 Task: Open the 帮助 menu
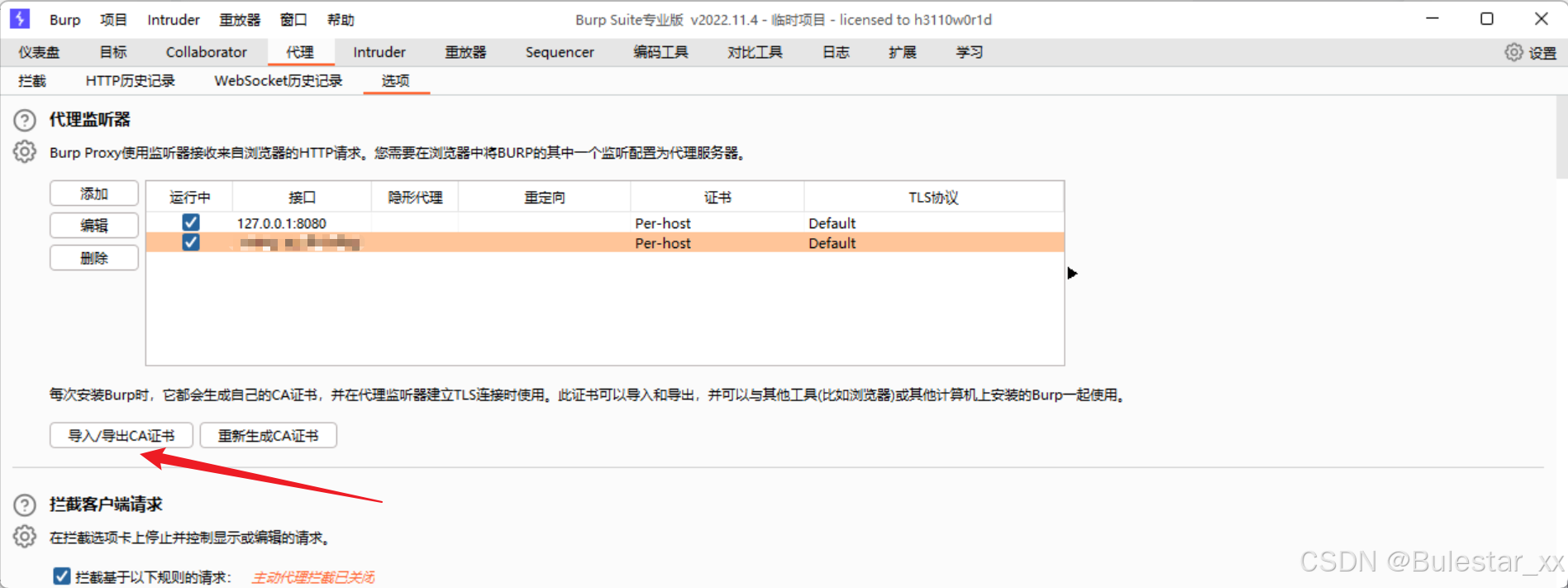click(341, 20)
